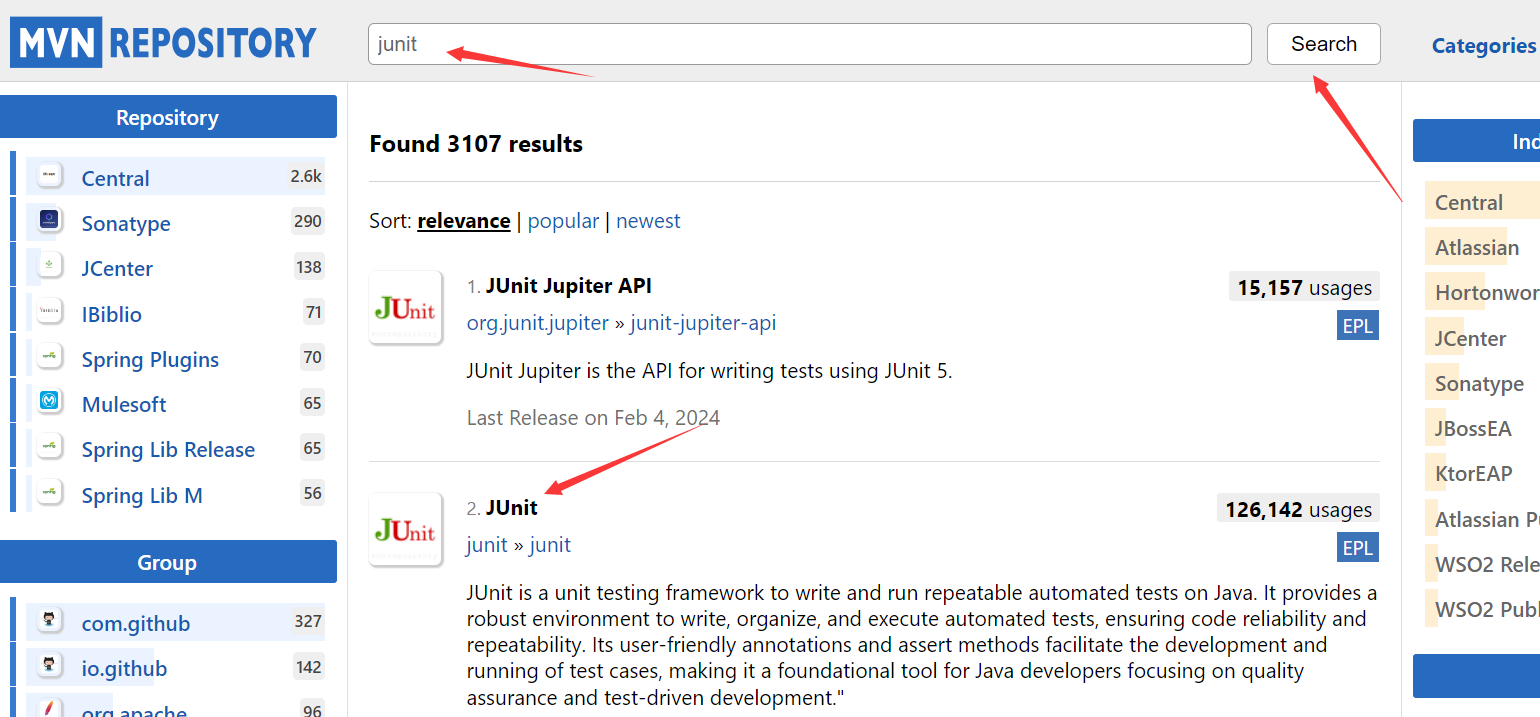Click Atlassian in right indexed list
The image size is (1540, 717).
point(1477,247)
